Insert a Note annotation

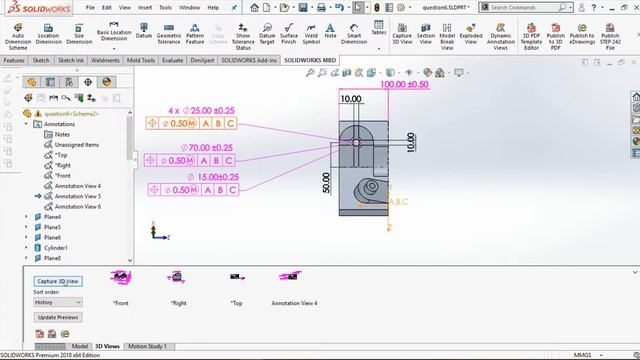click(330, 31)
